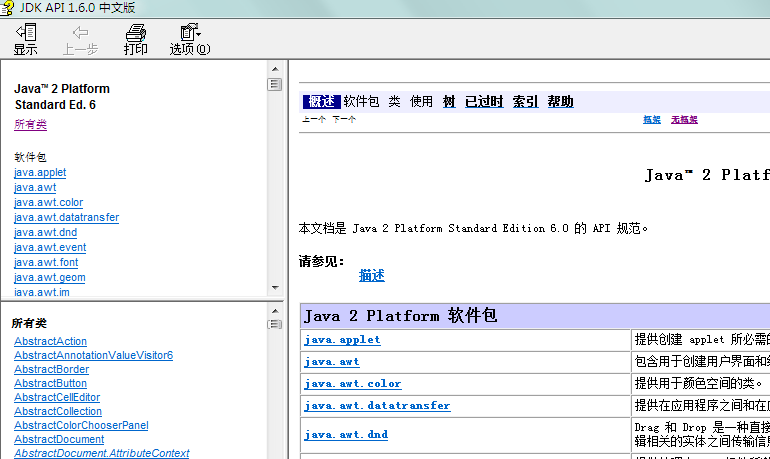Open java.awt.color in the packages table
This screenshot has width=770, height=459.
coord(353,384)
